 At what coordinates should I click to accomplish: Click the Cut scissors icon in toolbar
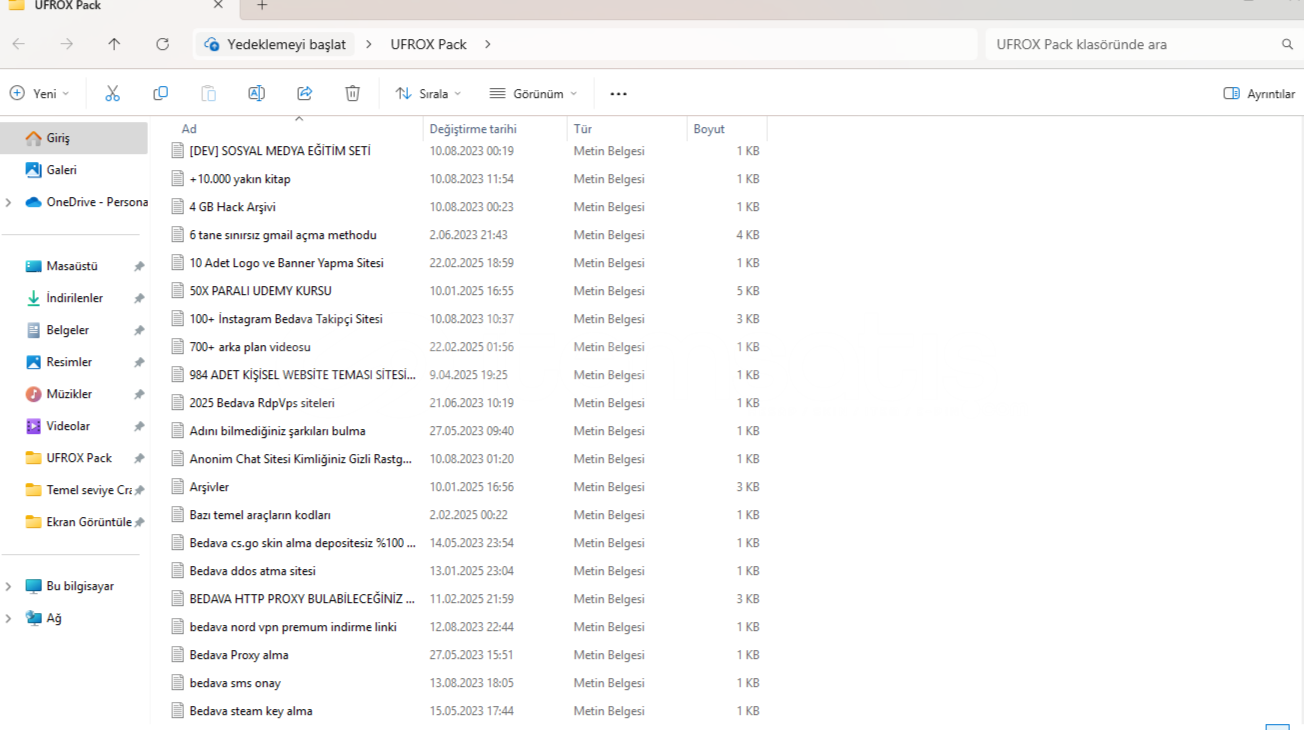point(112,93)
